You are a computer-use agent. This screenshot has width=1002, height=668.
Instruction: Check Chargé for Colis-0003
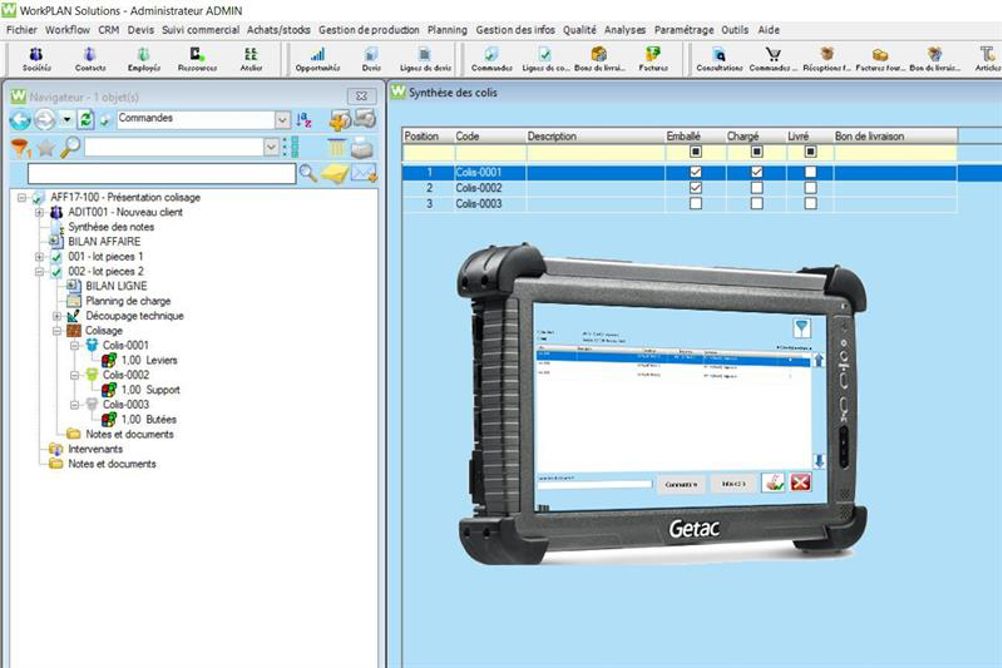757,203
